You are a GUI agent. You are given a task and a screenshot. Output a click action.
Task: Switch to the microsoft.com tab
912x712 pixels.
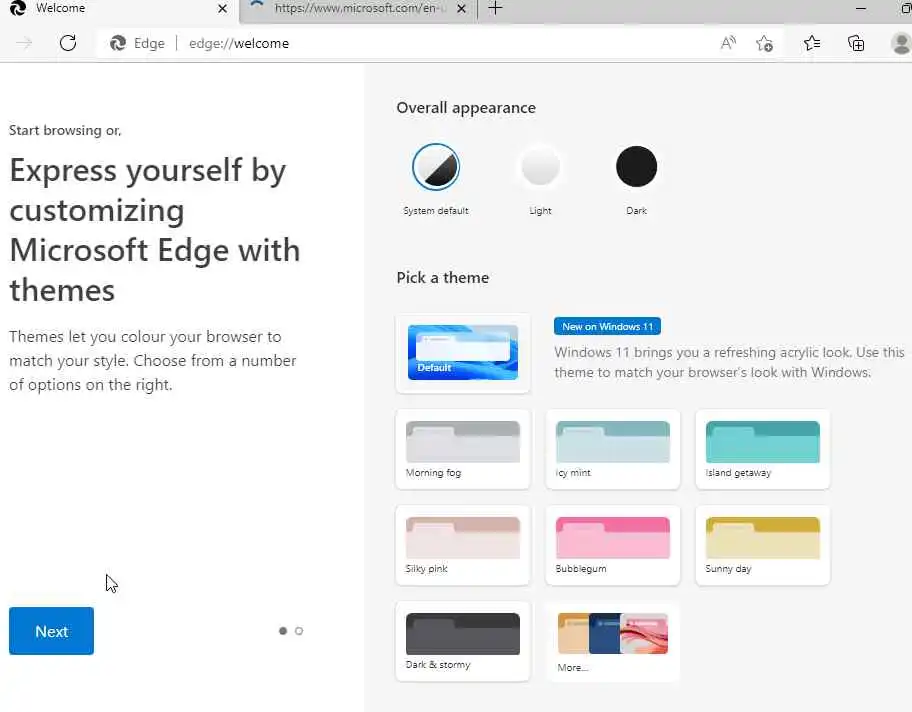tap(358, 9)
